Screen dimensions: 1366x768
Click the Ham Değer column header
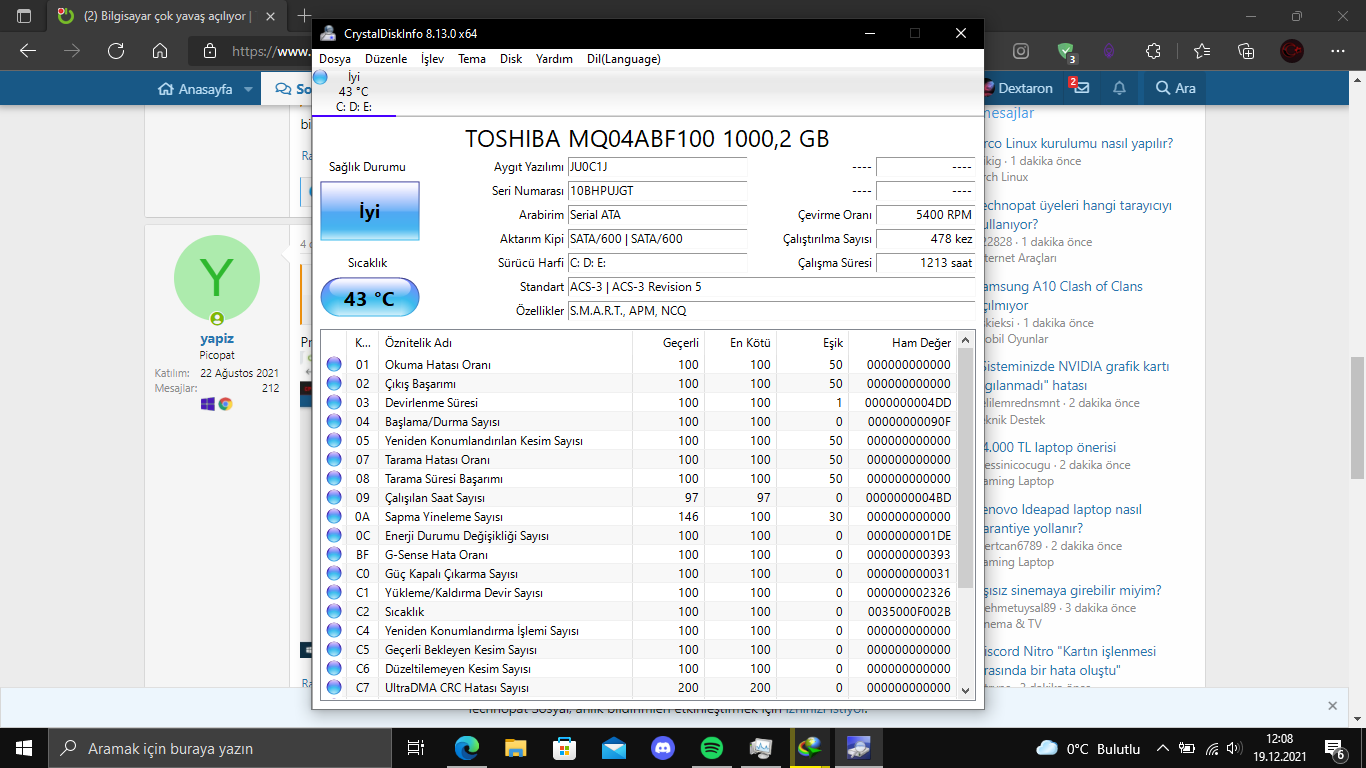click(x=903, y=343)
